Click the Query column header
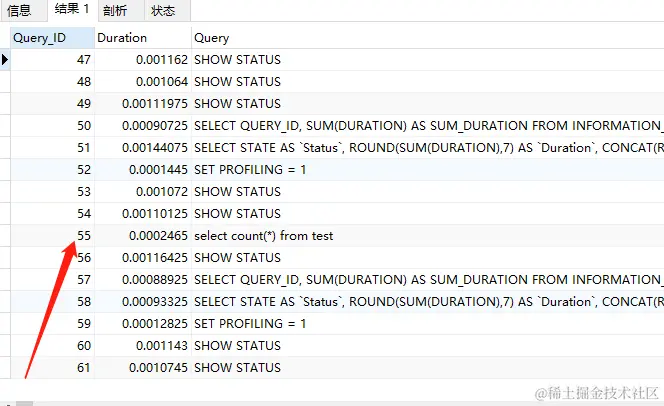This screenshot has width=664, height=406. [x=428, y=38]
